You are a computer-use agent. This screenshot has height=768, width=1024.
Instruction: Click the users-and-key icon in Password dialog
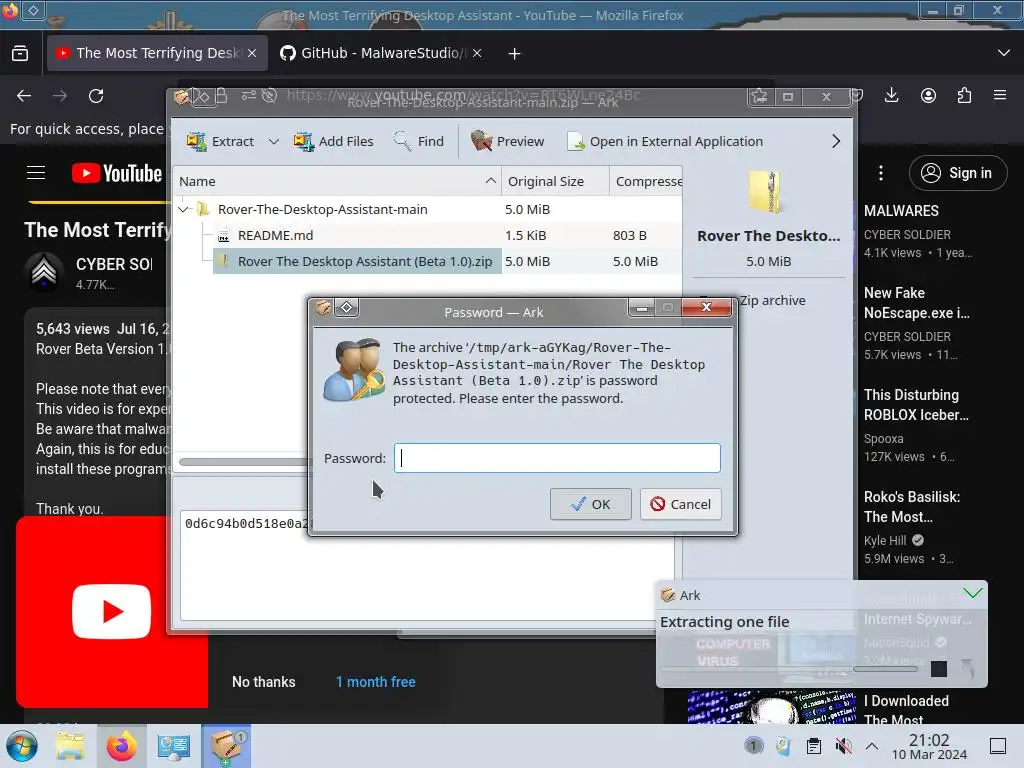click(353, 370)
